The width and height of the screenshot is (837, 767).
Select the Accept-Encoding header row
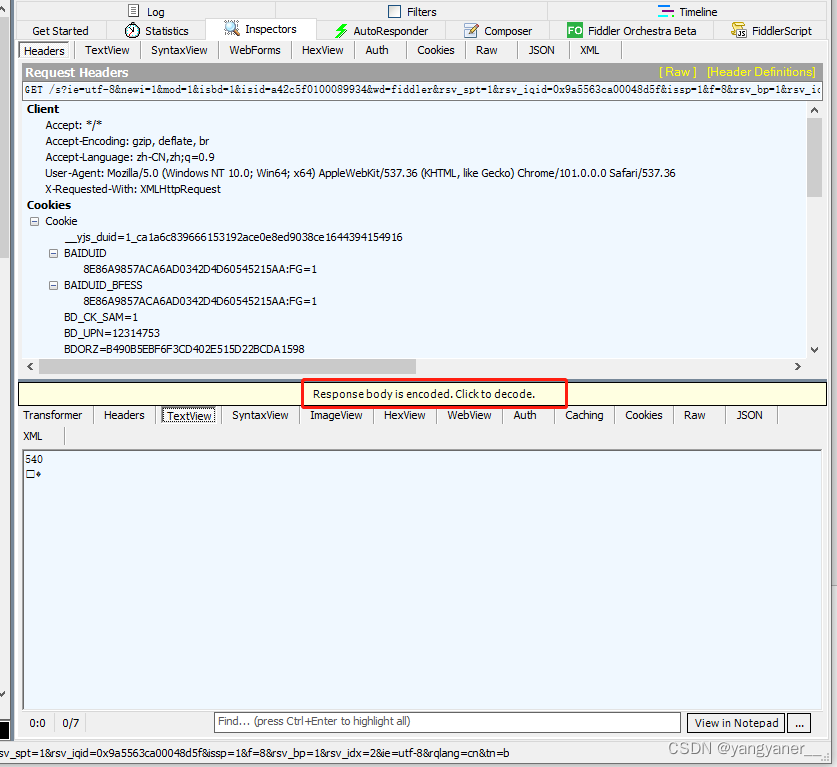pyautogui.click(x=127, y=141)
